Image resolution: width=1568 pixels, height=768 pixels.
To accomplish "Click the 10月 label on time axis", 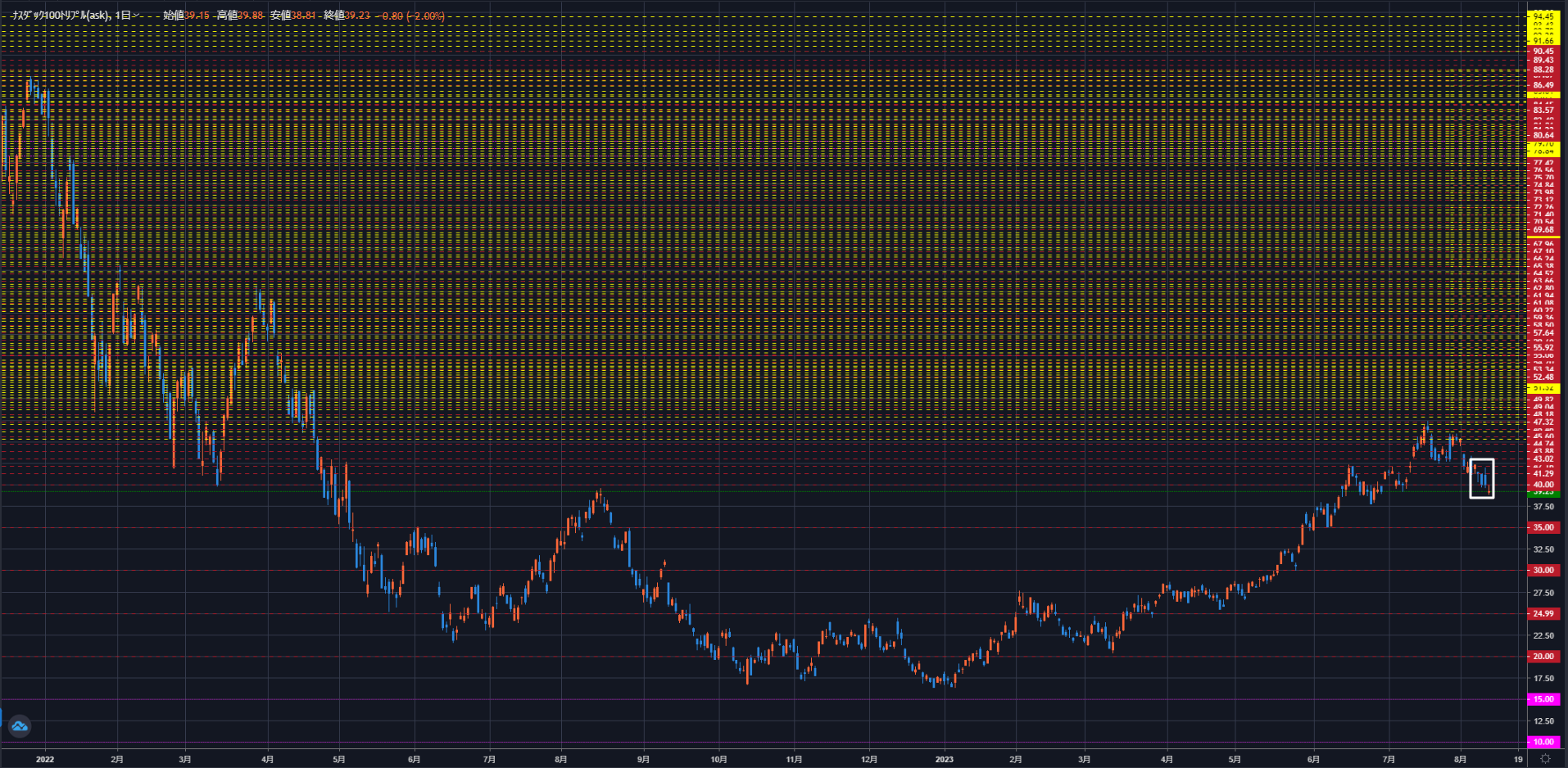I will 718,760.
